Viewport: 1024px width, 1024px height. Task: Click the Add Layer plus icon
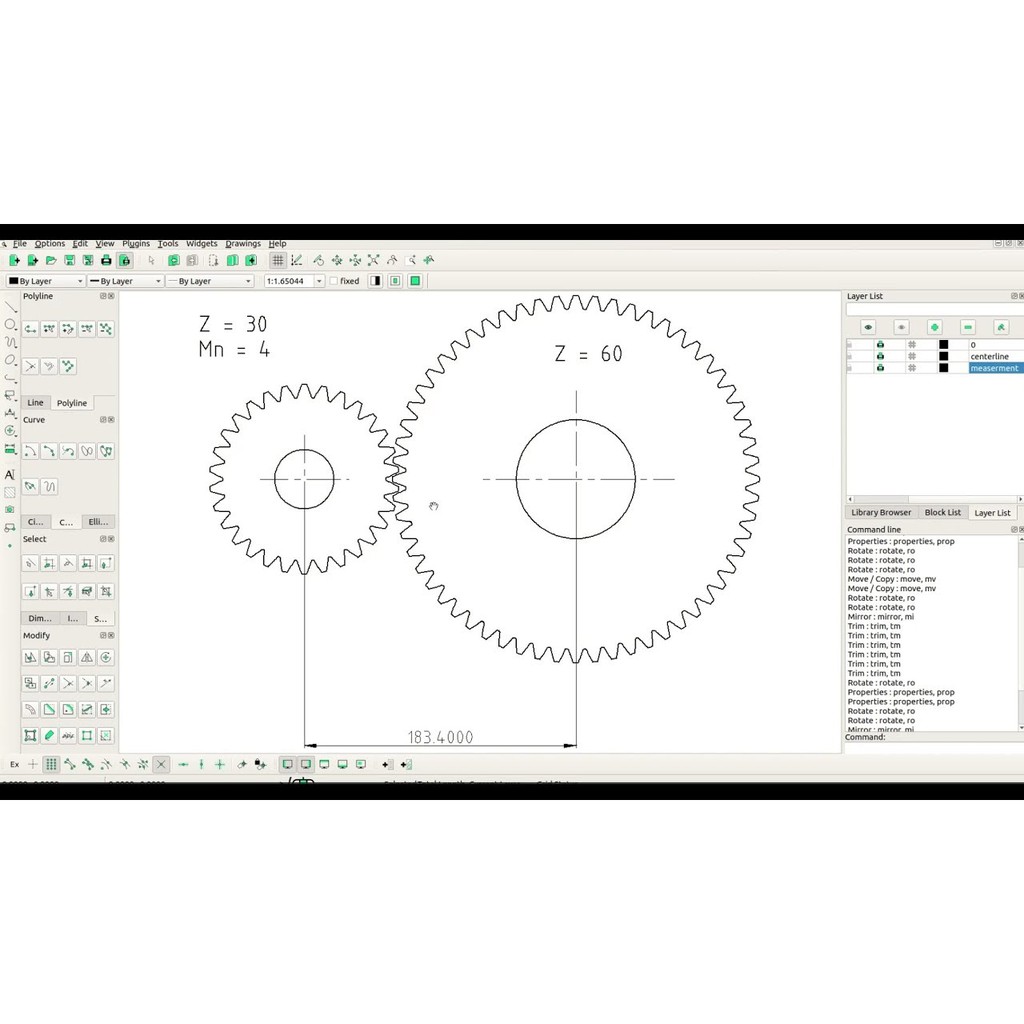pos(935,327)
